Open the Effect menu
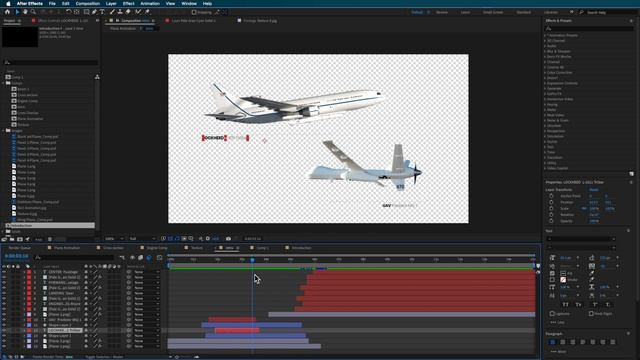The height and width of the screenshot is (360, 640). click(129, 3)
